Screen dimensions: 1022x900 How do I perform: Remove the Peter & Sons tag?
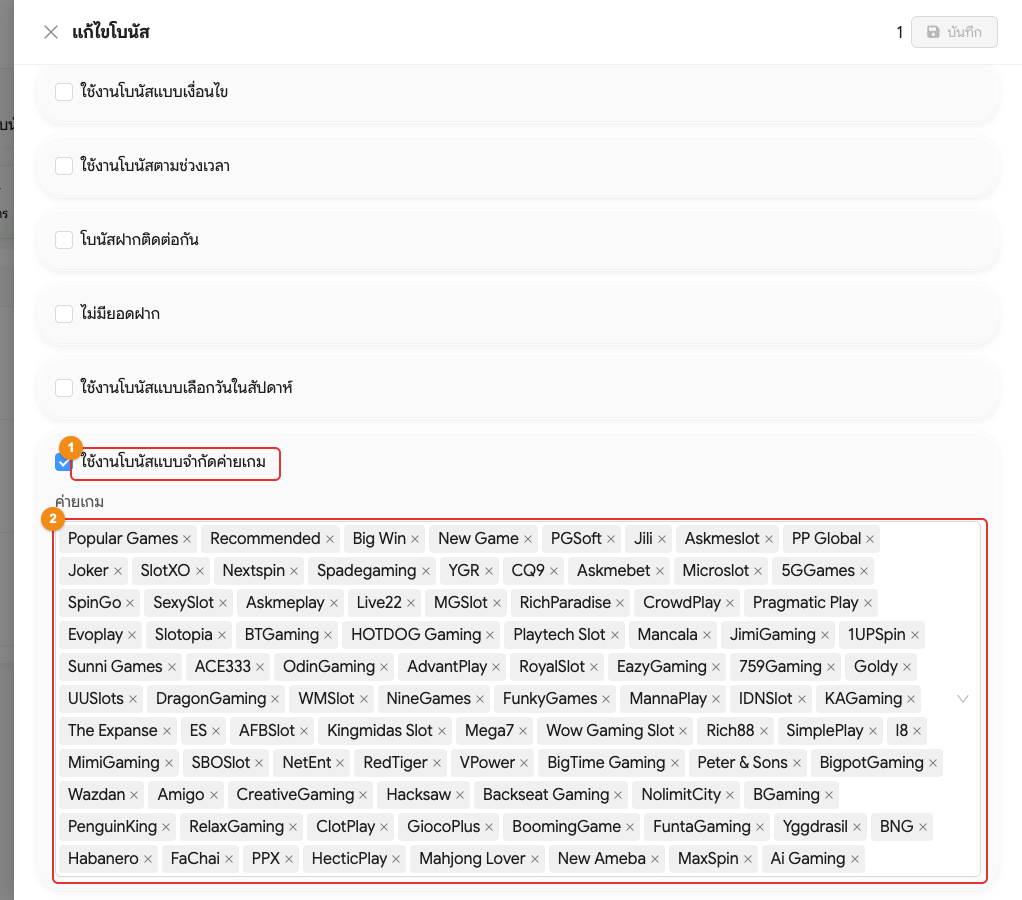pos(797,762)
